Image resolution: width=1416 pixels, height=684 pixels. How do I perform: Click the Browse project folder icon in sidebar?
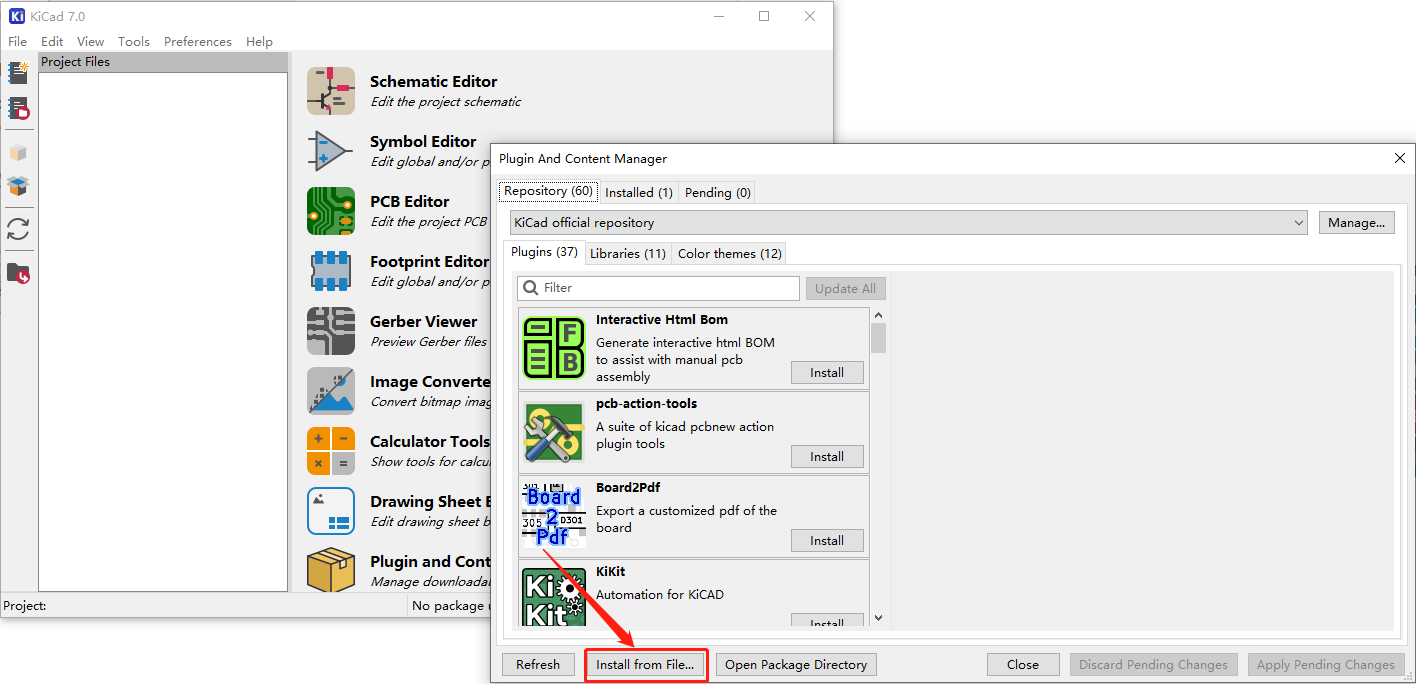[18, 272]
